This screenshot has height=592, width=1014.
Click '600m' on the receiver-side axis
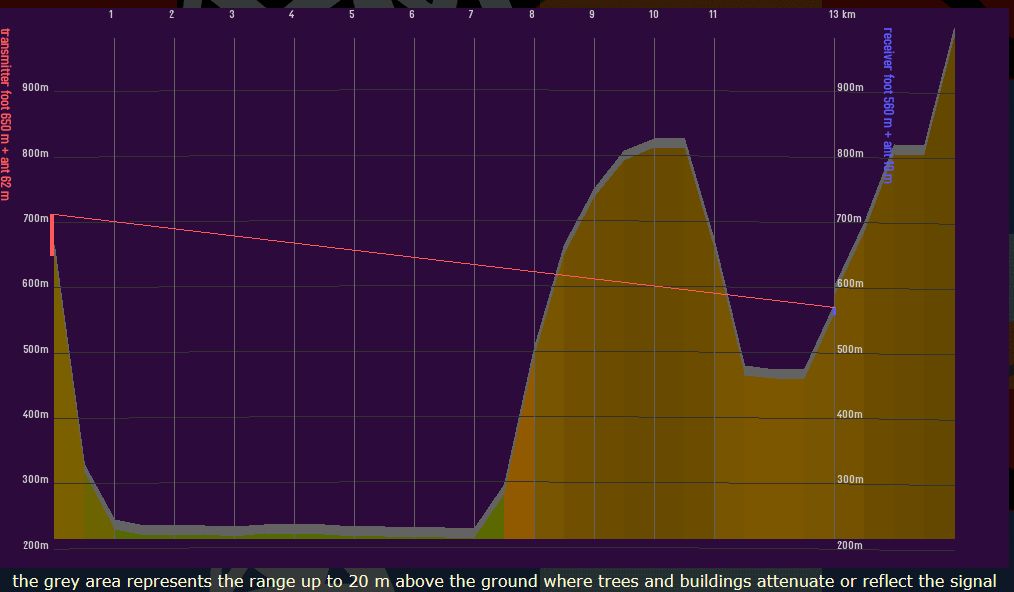[850, 283]
